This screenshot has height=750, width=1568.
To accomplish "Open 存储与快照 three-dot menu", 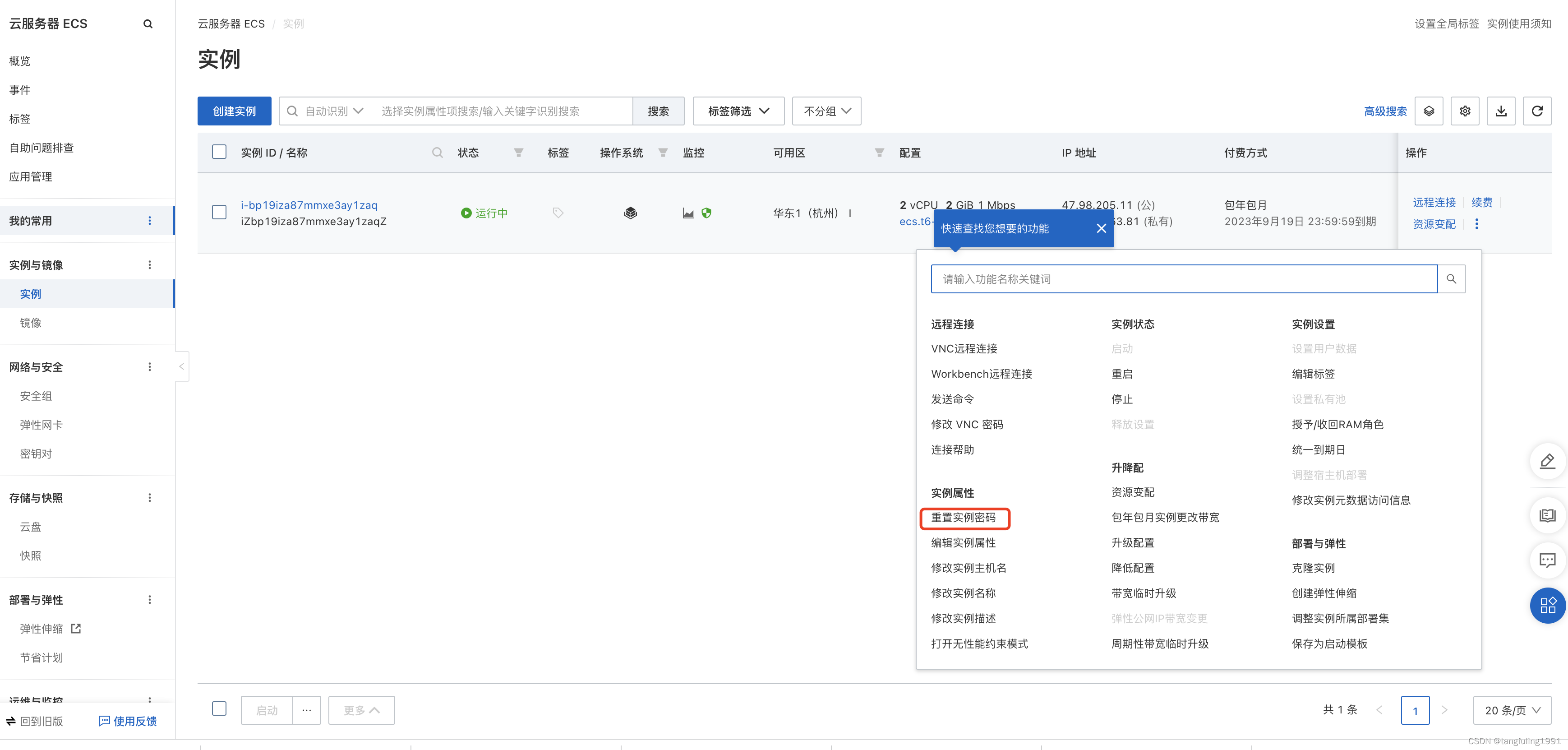I will (x=150, y=497).
